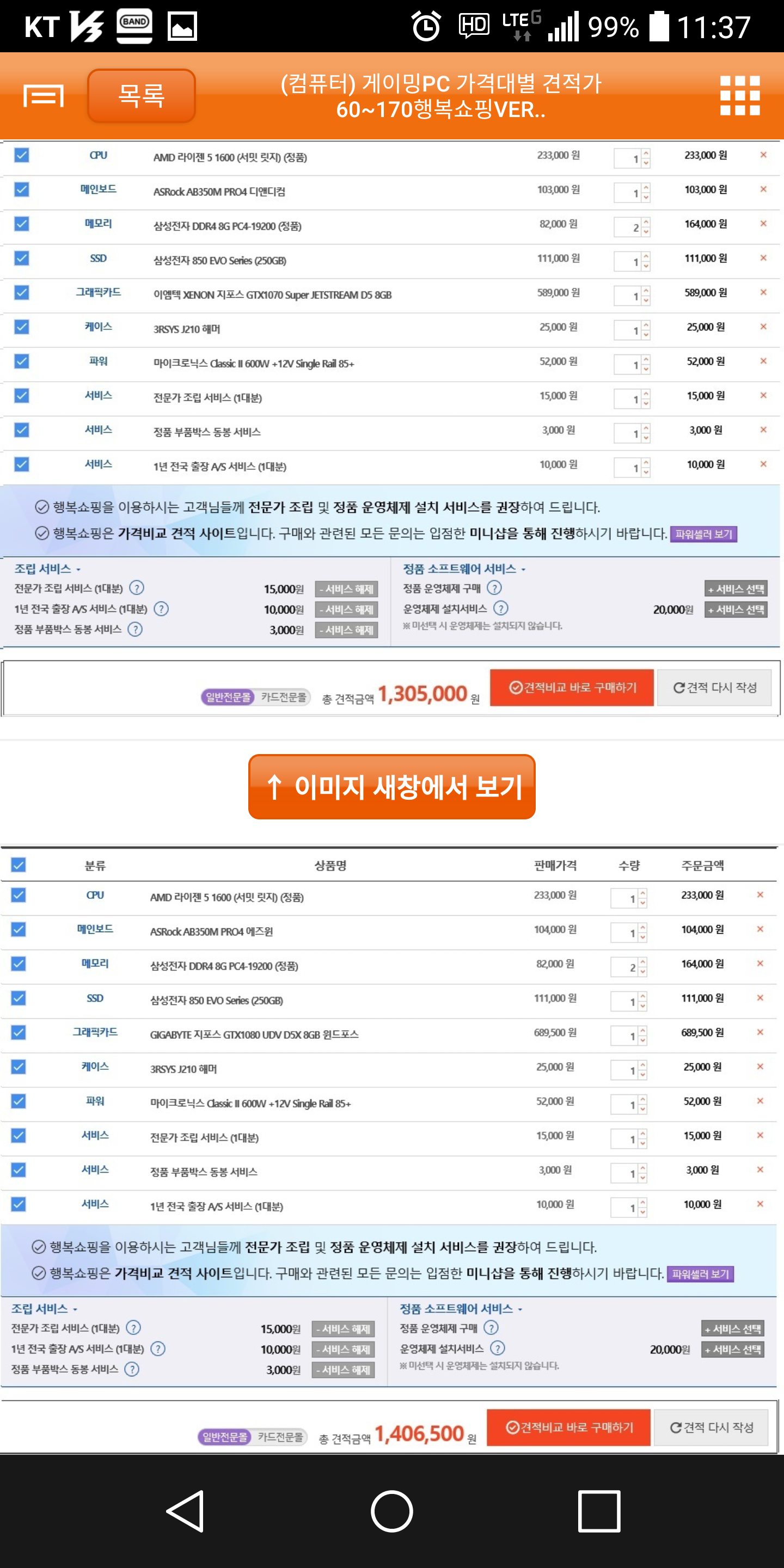Adjust 메모리 quantity stepper in 1,305,000원 quote
Viewport: 784px width, 1568px height.
[646, 227]
